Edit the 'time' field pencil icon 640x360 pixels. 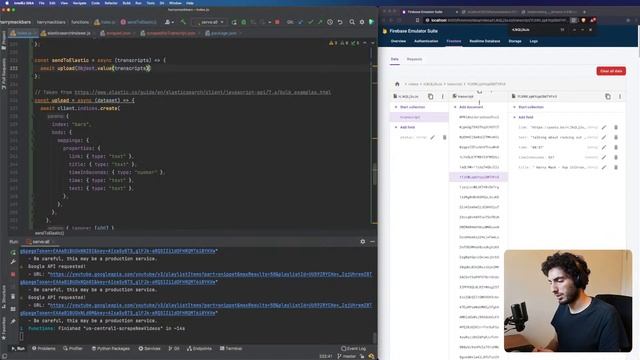[604, 147]
